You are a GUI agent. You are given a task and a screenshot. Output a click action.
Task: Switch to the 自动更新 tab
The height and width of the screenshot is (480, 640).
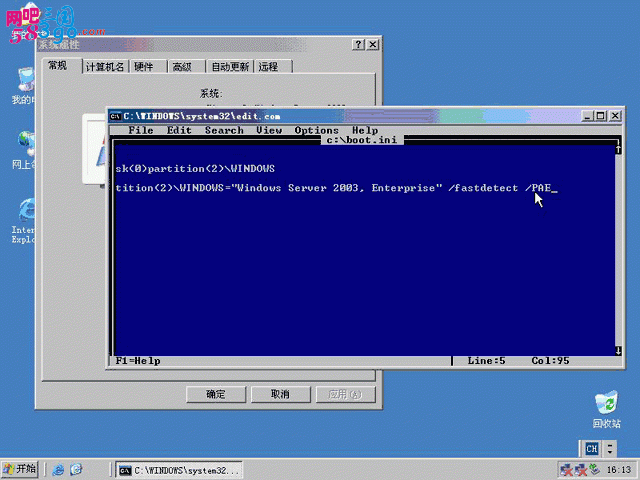[x=230, y=67]
